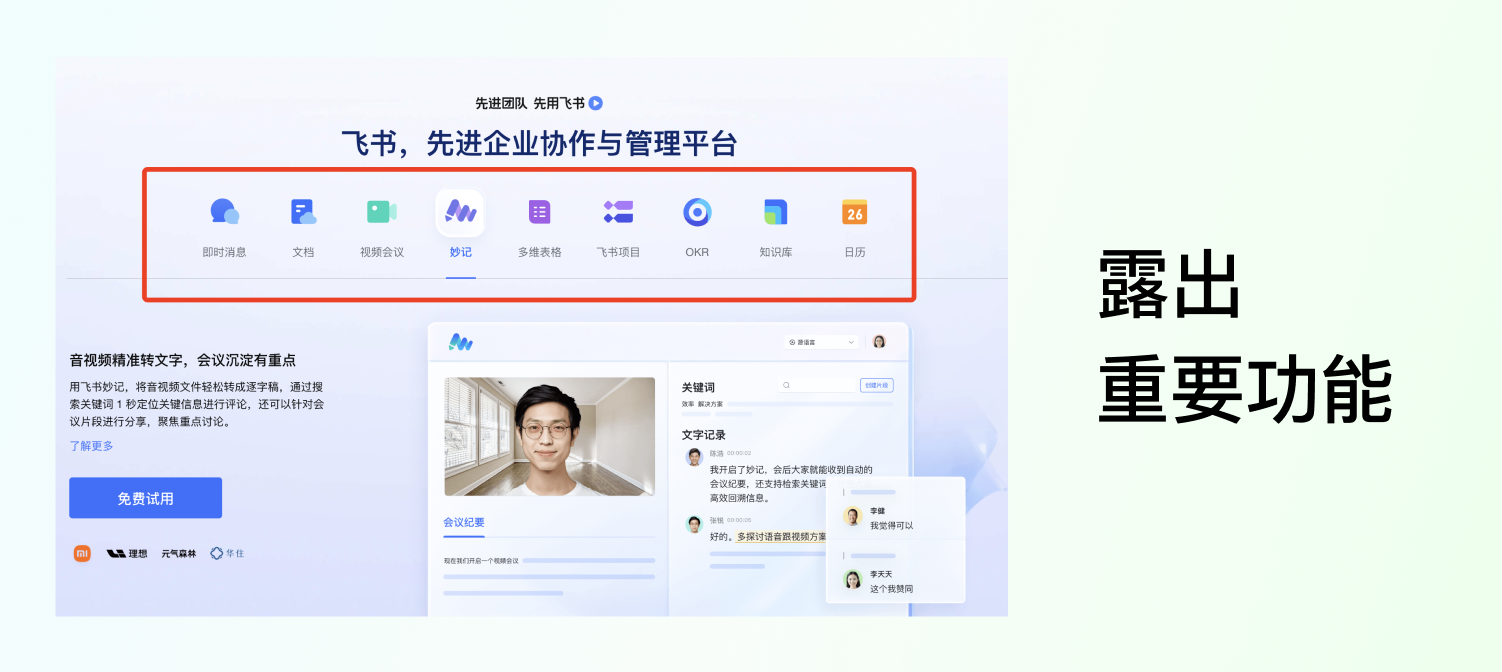1502x672 pixels.
Task: Click the 妙记 wave icon in feature bar
Action: point(460,211)
